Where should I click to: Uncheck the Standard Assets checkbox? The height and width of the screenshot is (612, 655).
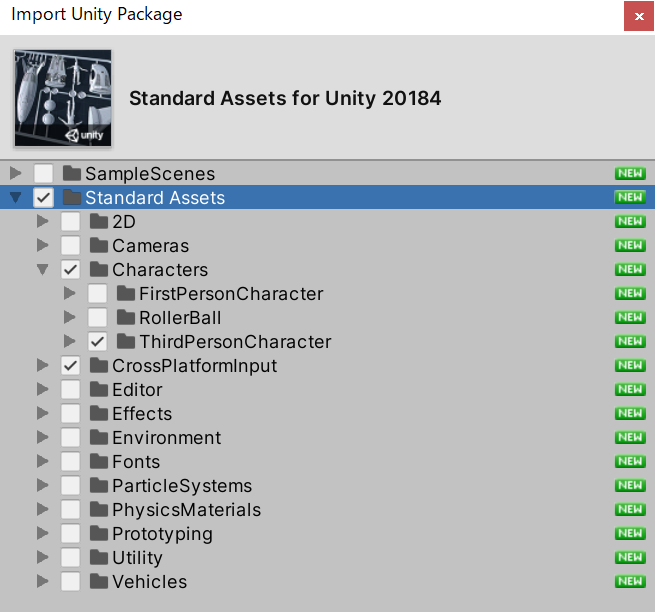[x=43, y=197]
